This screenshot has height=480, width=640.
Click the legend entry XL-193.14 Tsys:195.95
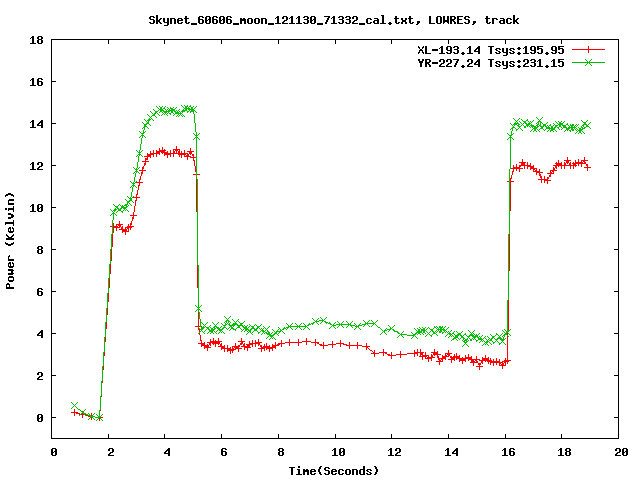(x=491, y=50)
